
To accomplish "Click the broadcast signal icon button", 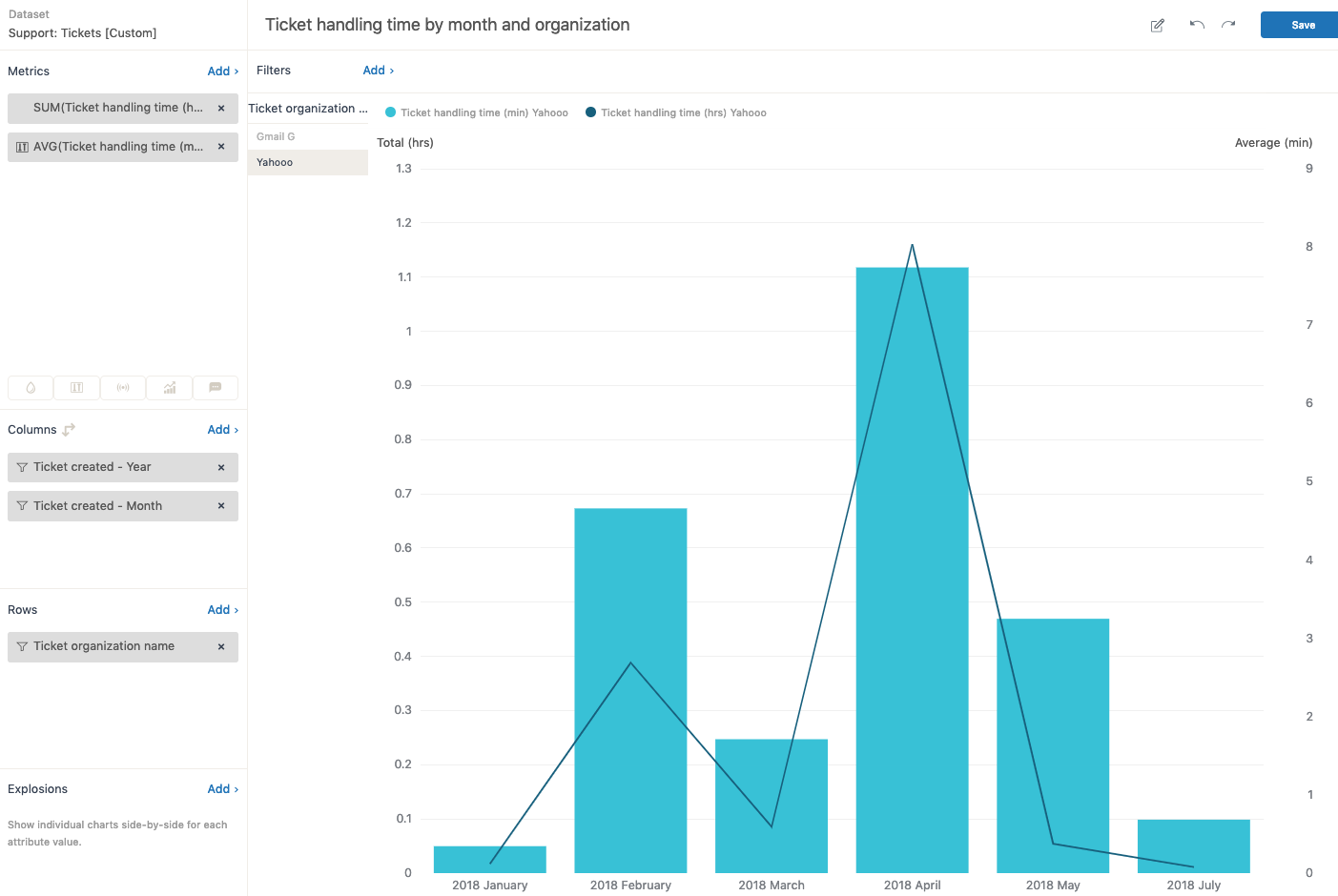I will 123,388.
